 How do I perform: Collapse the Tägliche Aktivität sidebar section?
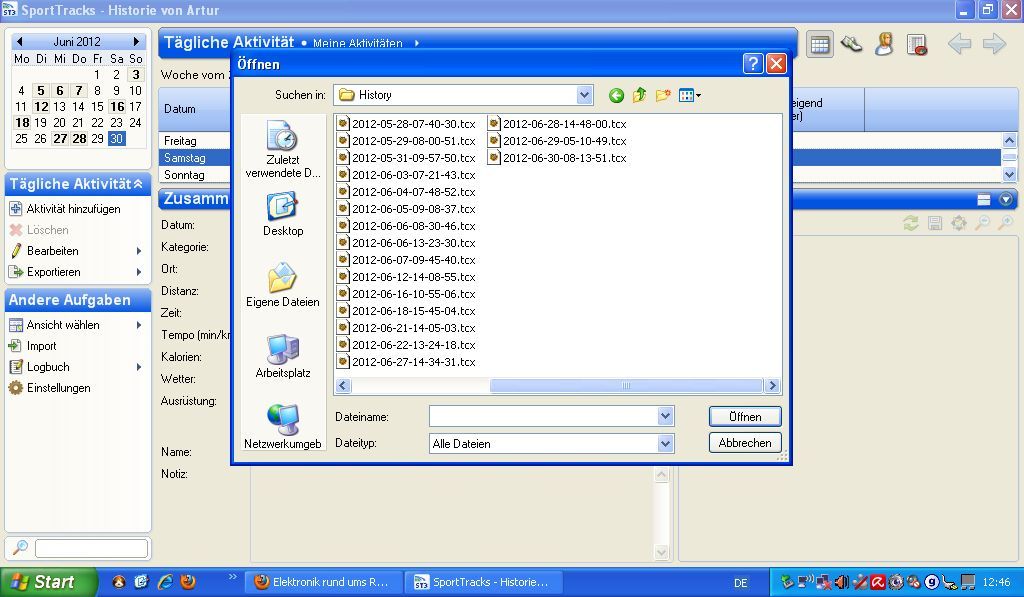138,184
